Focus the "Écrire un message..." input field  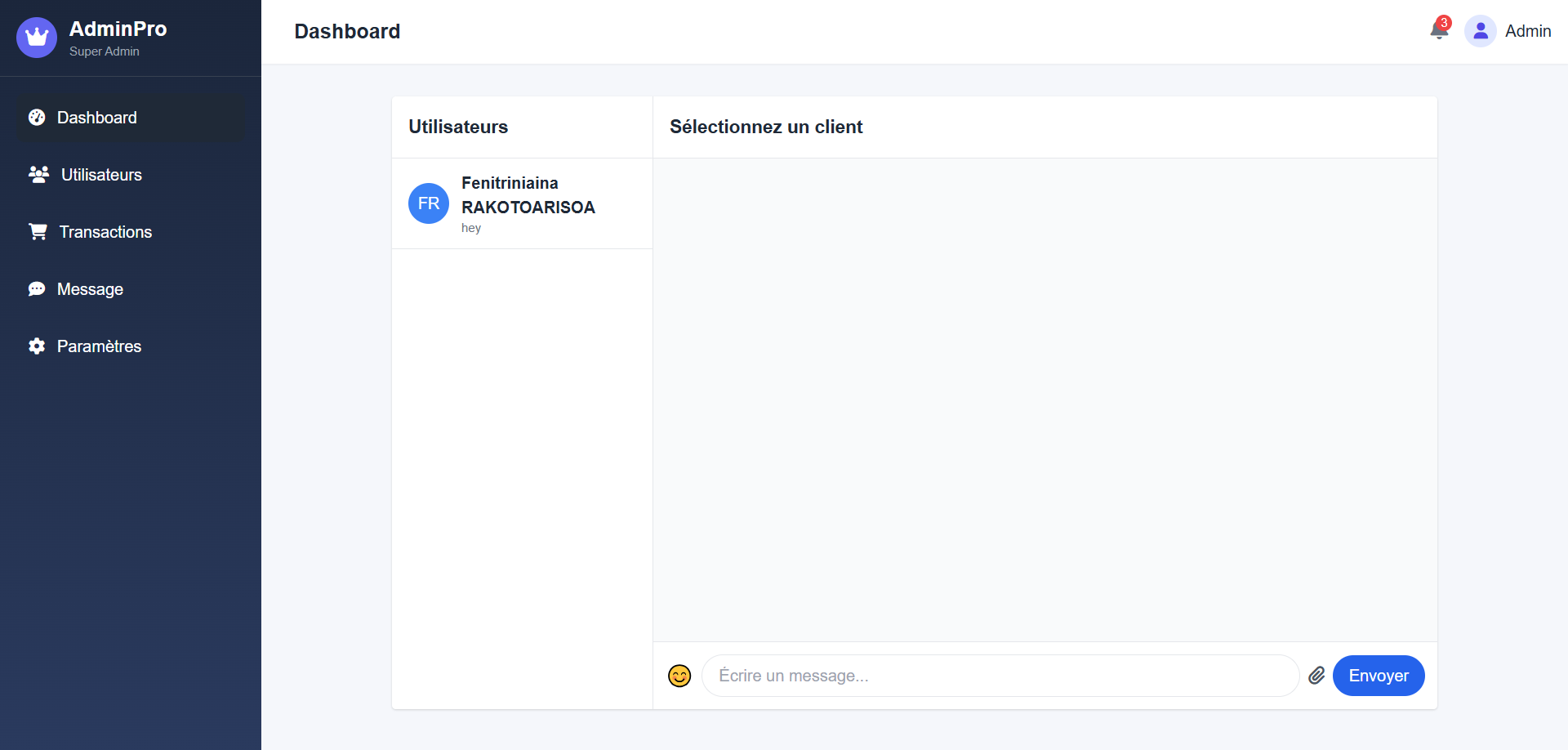pos(1000,676)
